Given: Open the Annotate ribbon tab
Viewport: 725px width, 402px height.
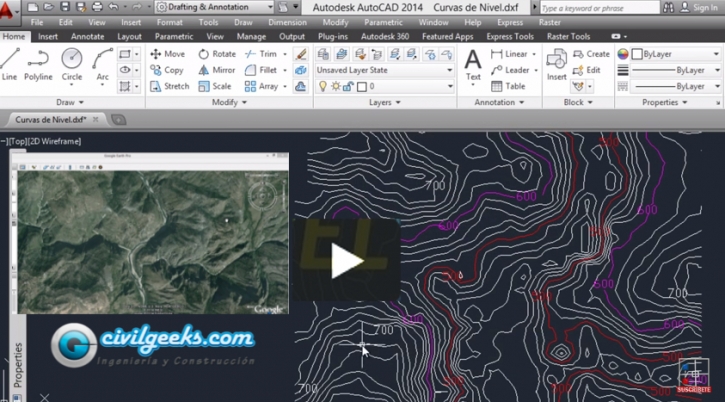Looking at the screenshot, I should coord(87,37).
